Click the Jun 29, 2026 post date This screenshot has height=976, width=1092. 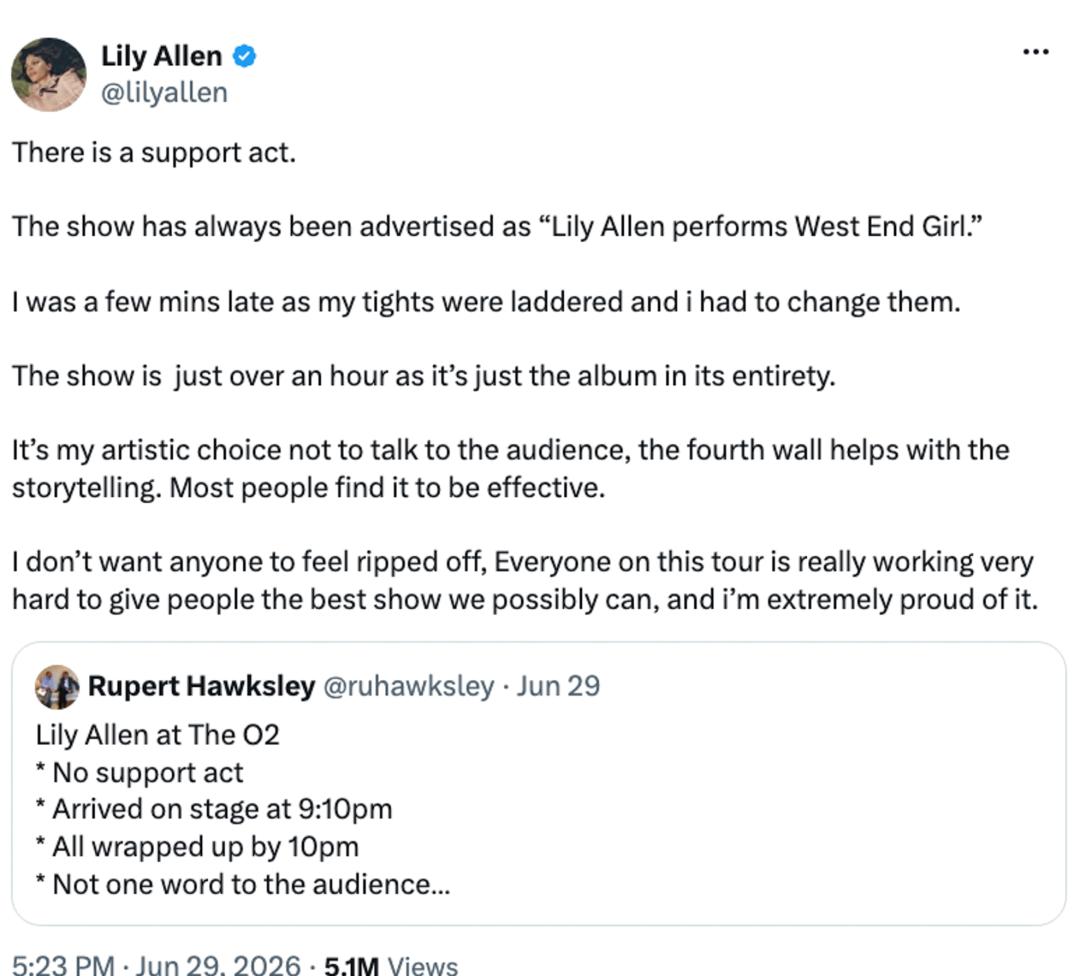click(x=218, y=965)
